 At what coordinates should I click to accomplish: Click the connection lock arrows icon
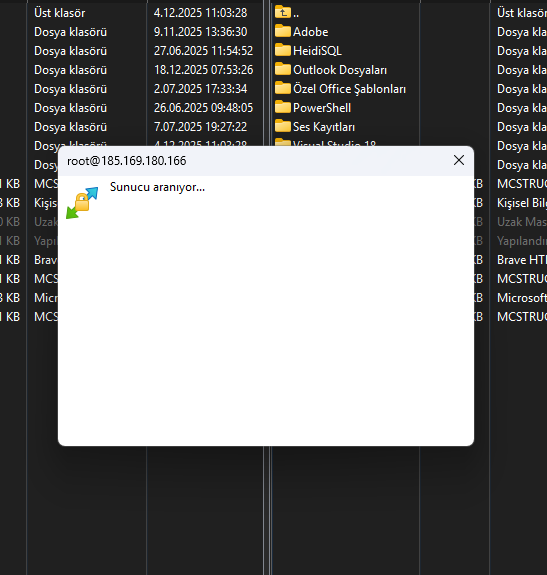coord(82,203)
